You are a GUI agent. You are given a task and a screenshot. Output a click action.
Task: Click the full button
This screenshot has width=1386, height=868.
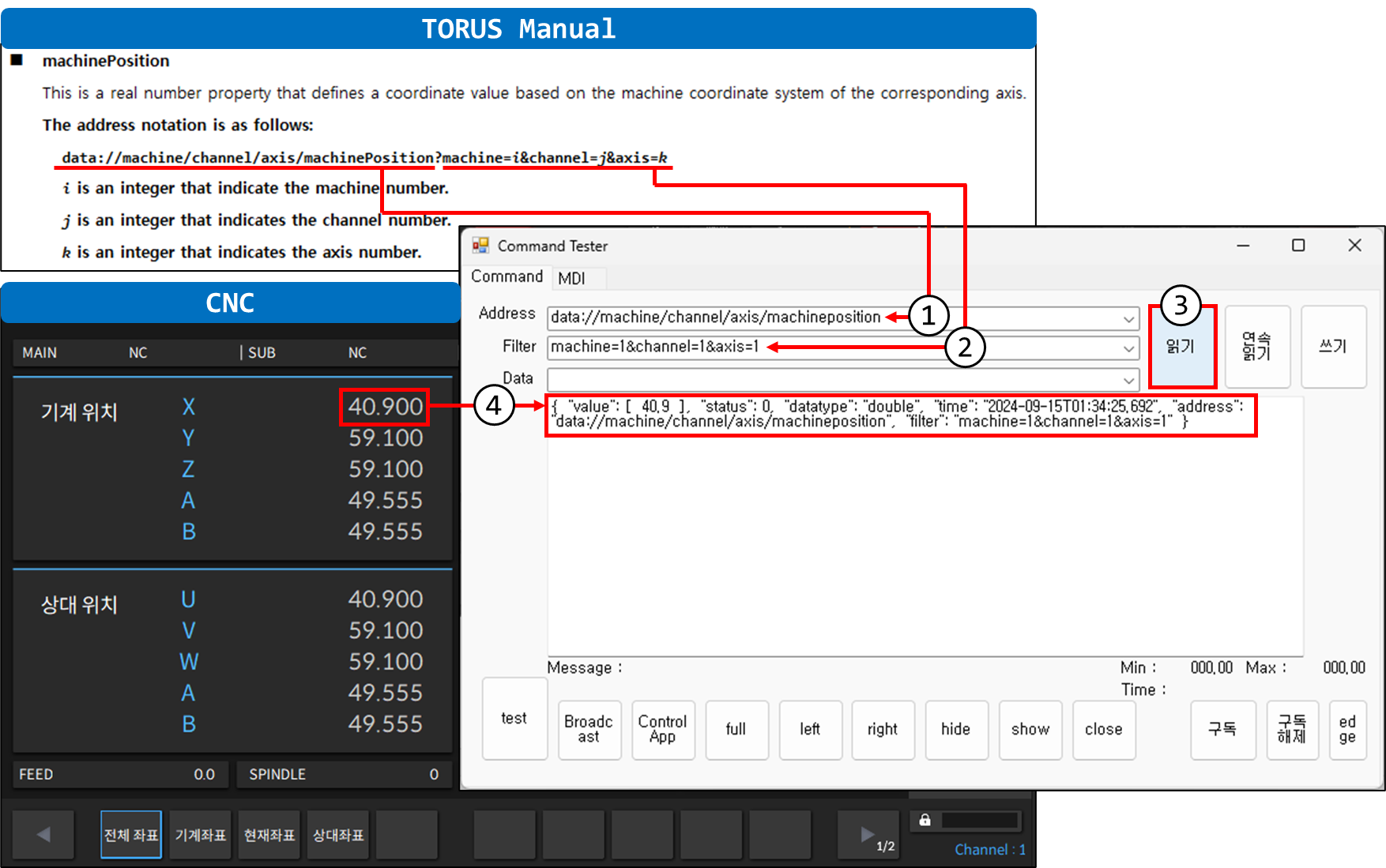point(736,729)
